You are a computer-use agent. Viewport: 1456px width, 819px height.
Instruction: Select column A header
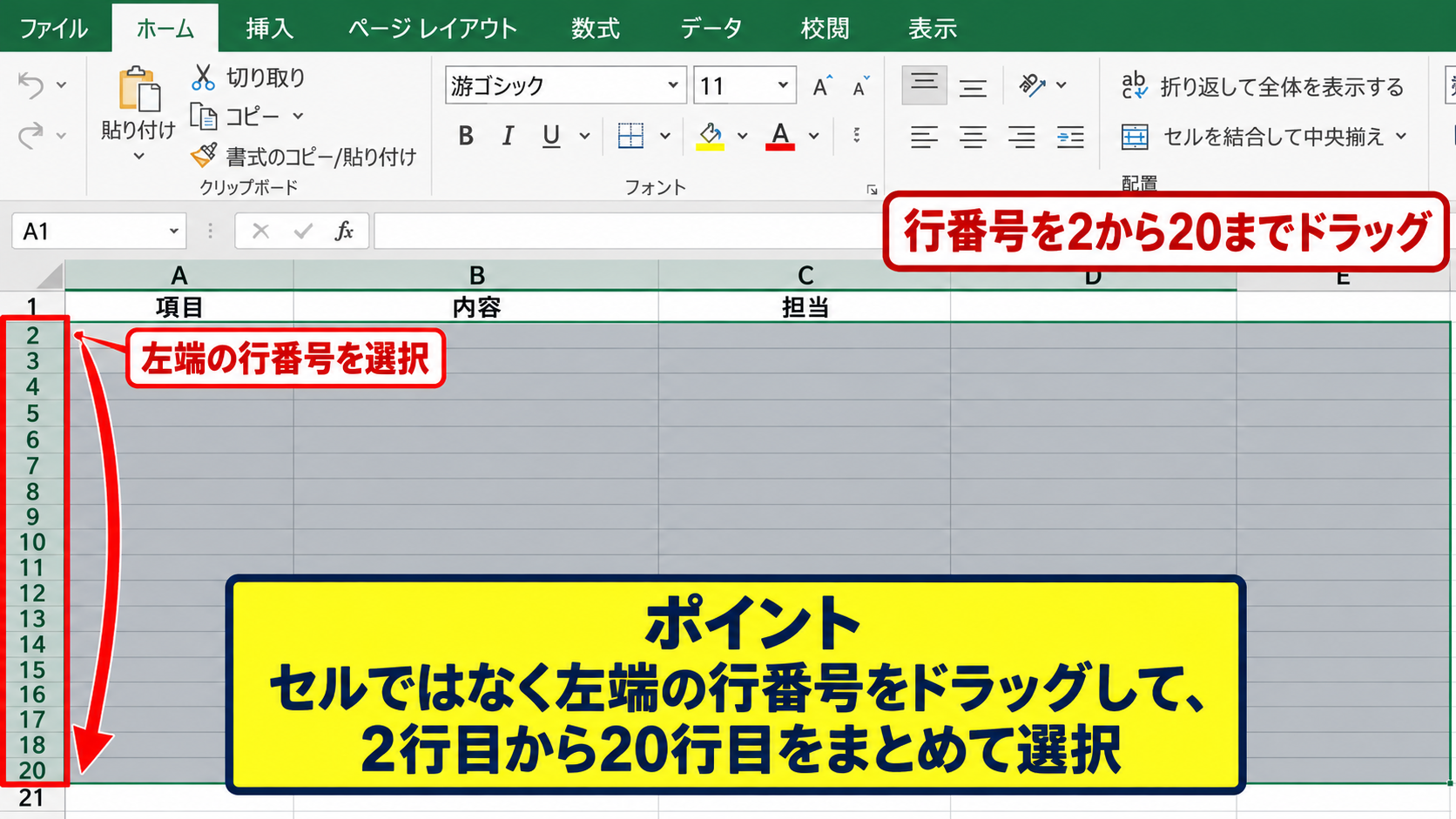[179, 276]
